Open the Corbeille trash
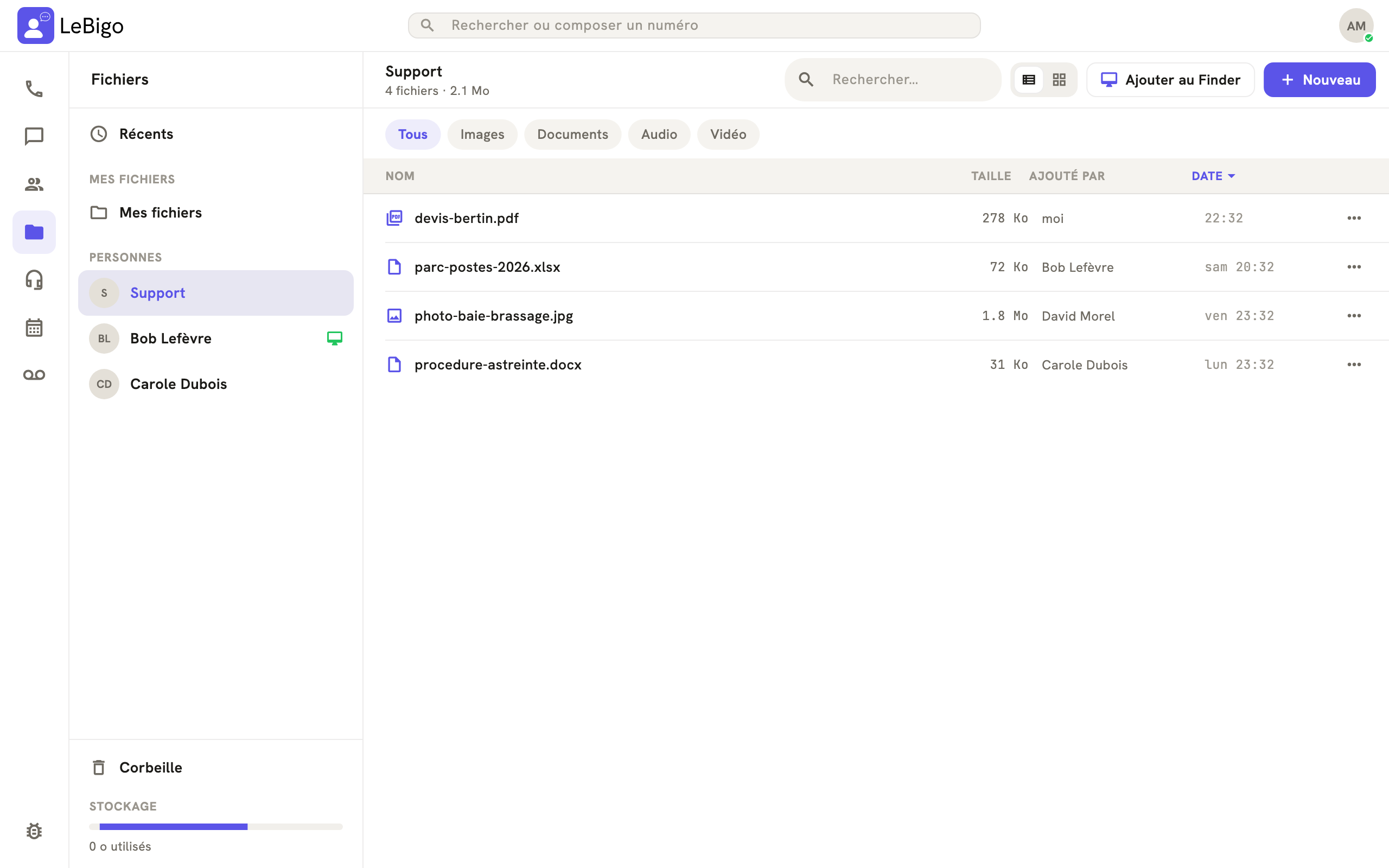The height and width of the screenshot is (868, 1389). [216, 768]
